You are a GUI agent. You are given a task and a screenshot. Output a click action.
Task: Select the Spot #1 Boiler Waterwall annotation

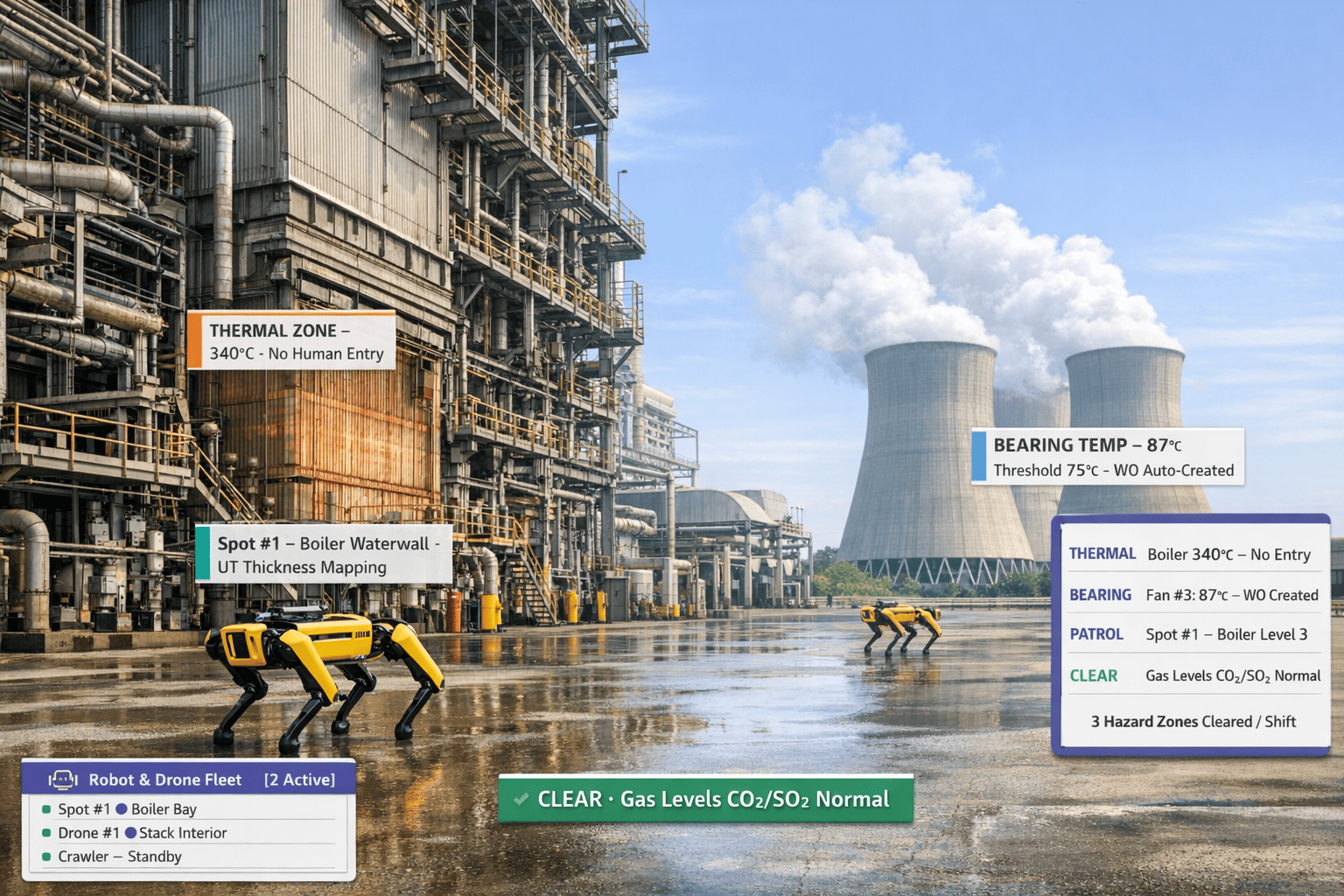click(327, 555)
